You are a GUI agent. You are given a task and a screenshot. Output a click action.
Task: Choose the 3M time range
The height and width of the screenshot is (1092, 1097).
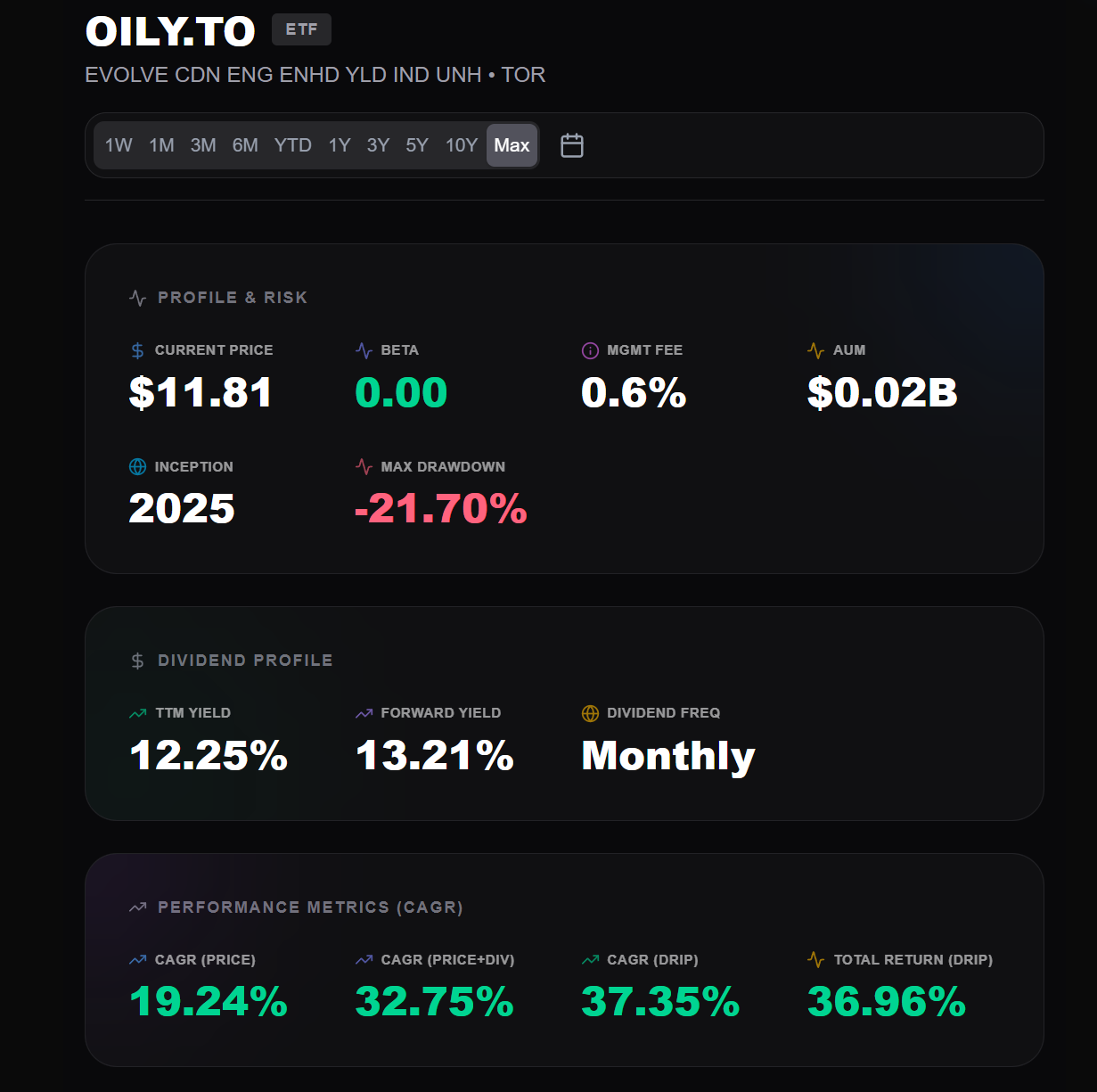coord(203,145)
